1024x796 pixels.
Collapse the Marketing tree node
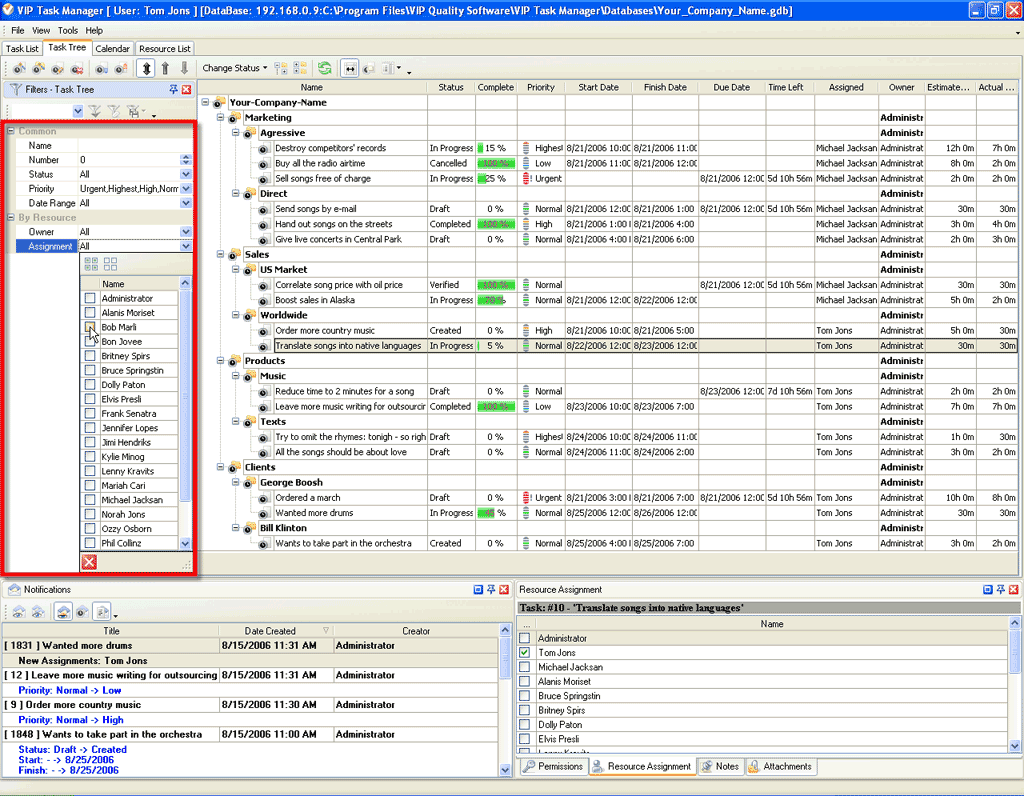tap(222, 118)
